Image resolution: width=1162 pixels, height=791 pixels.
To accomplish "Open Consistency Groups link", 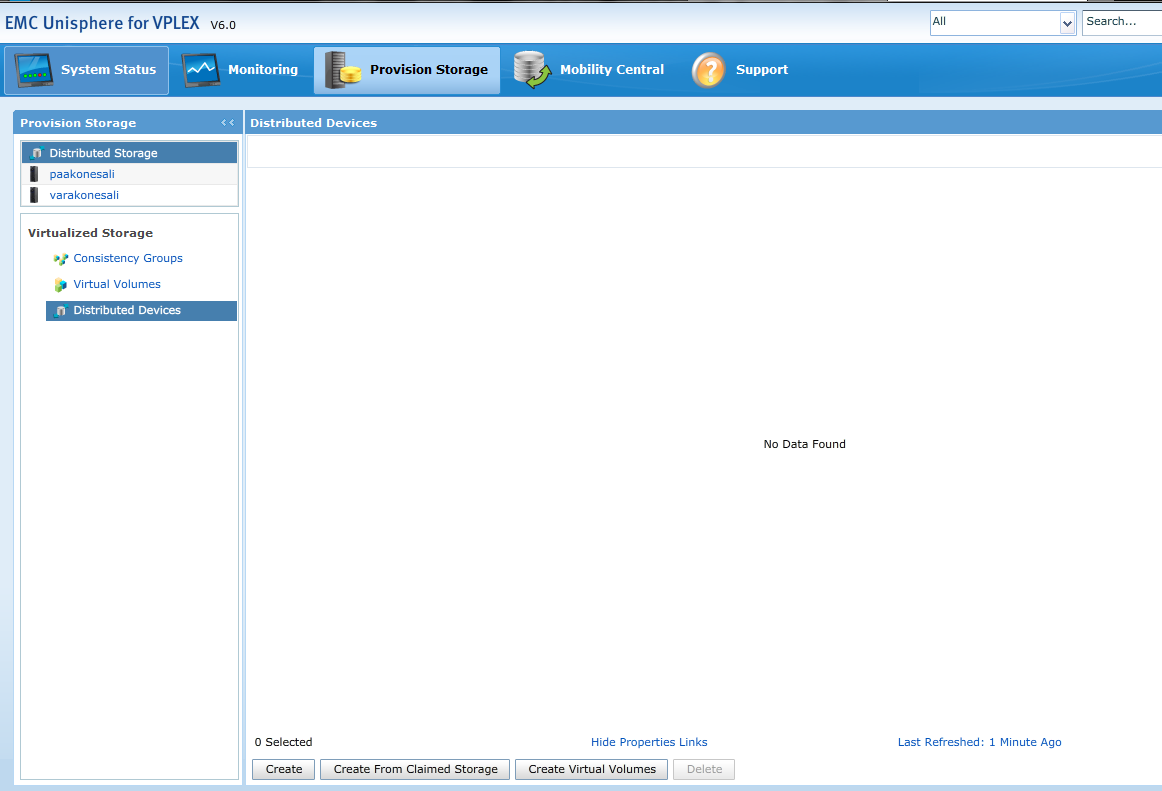I will [127, 258].
